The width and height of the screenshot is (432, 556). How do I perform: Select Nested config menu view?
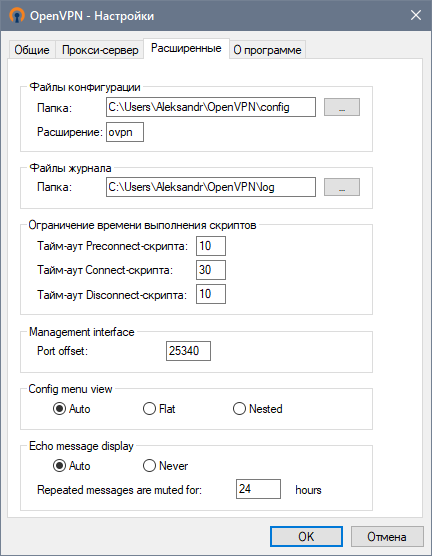pyautogui.click(x=257, y=408)
